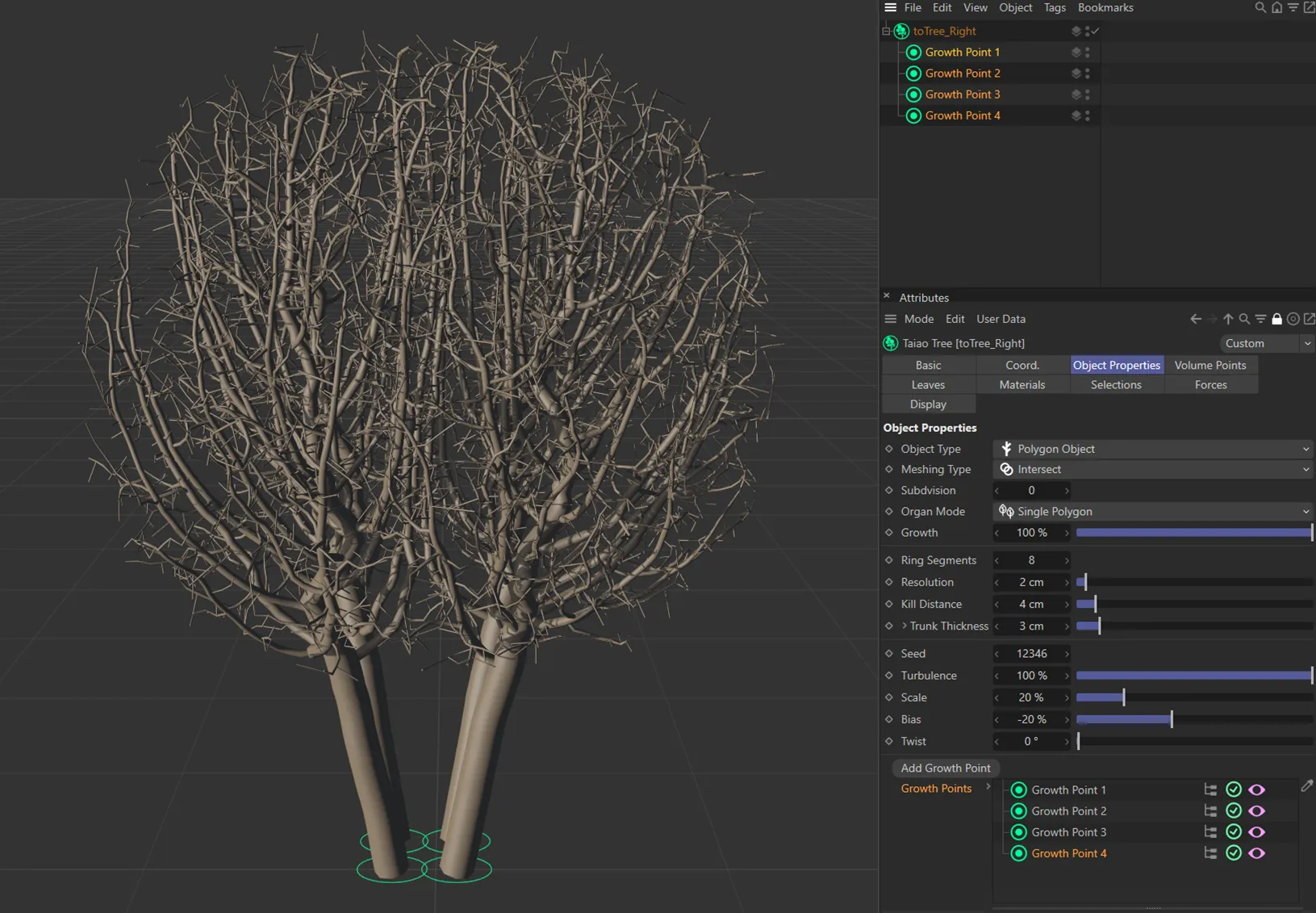Toggle the lock icon in Attributes panel
The width and height of the screenshot is (1316, 913).
click(x=1276, y=319)
